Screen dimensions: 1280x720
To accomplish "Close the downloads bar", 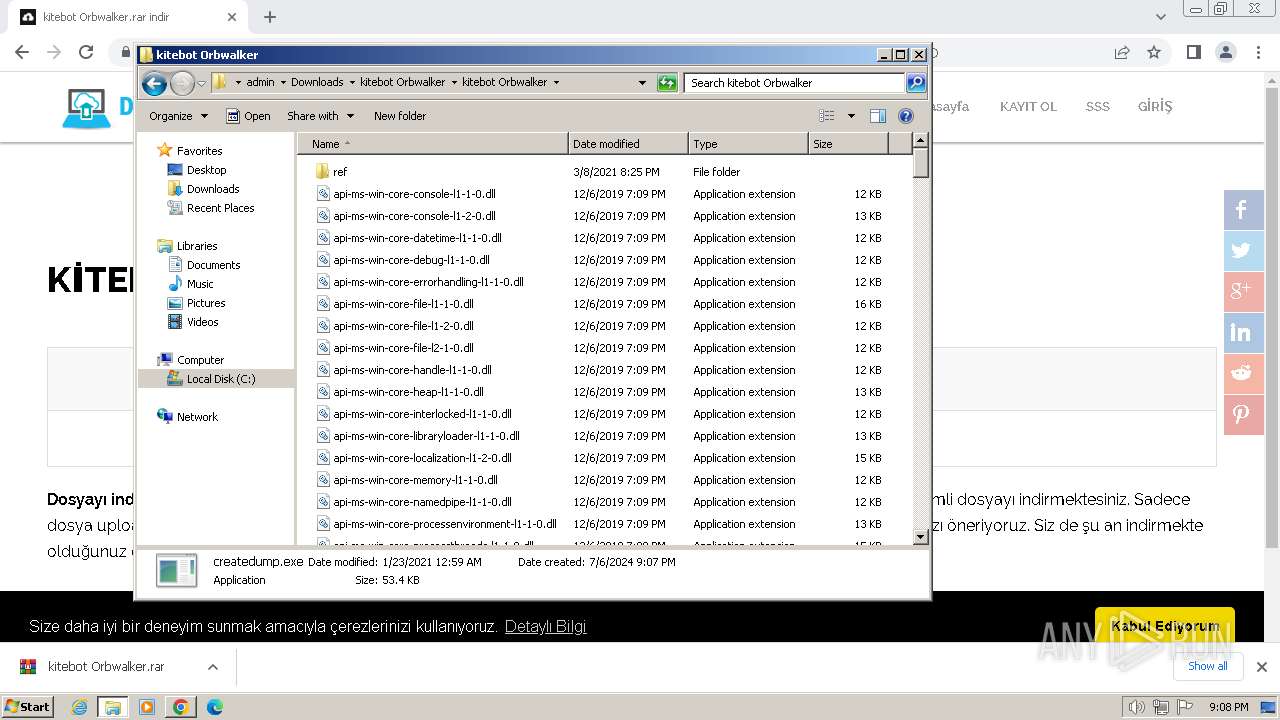I will 1261,667.
